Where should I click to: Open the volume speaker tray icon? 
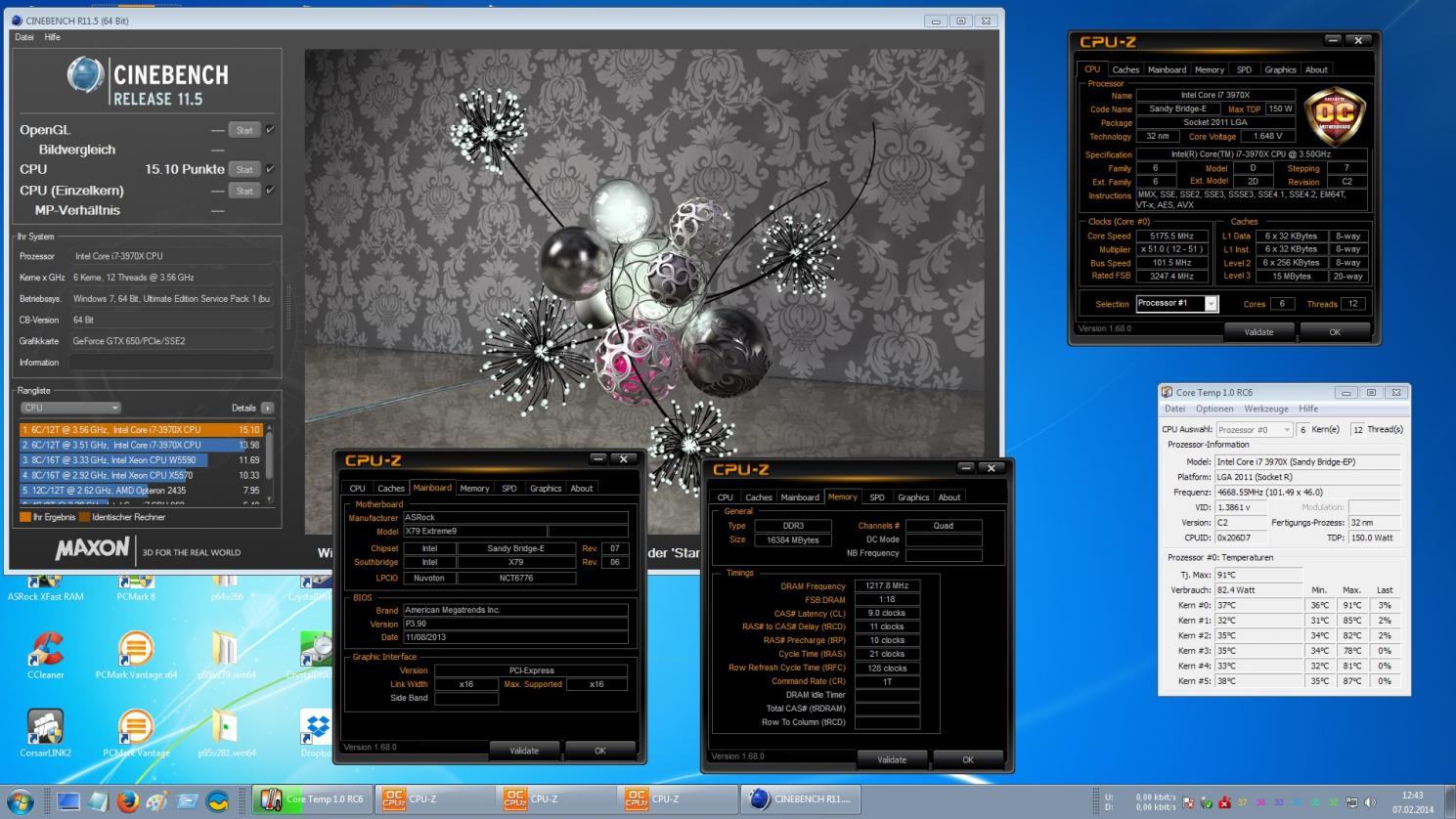[x=1368, y=802]
